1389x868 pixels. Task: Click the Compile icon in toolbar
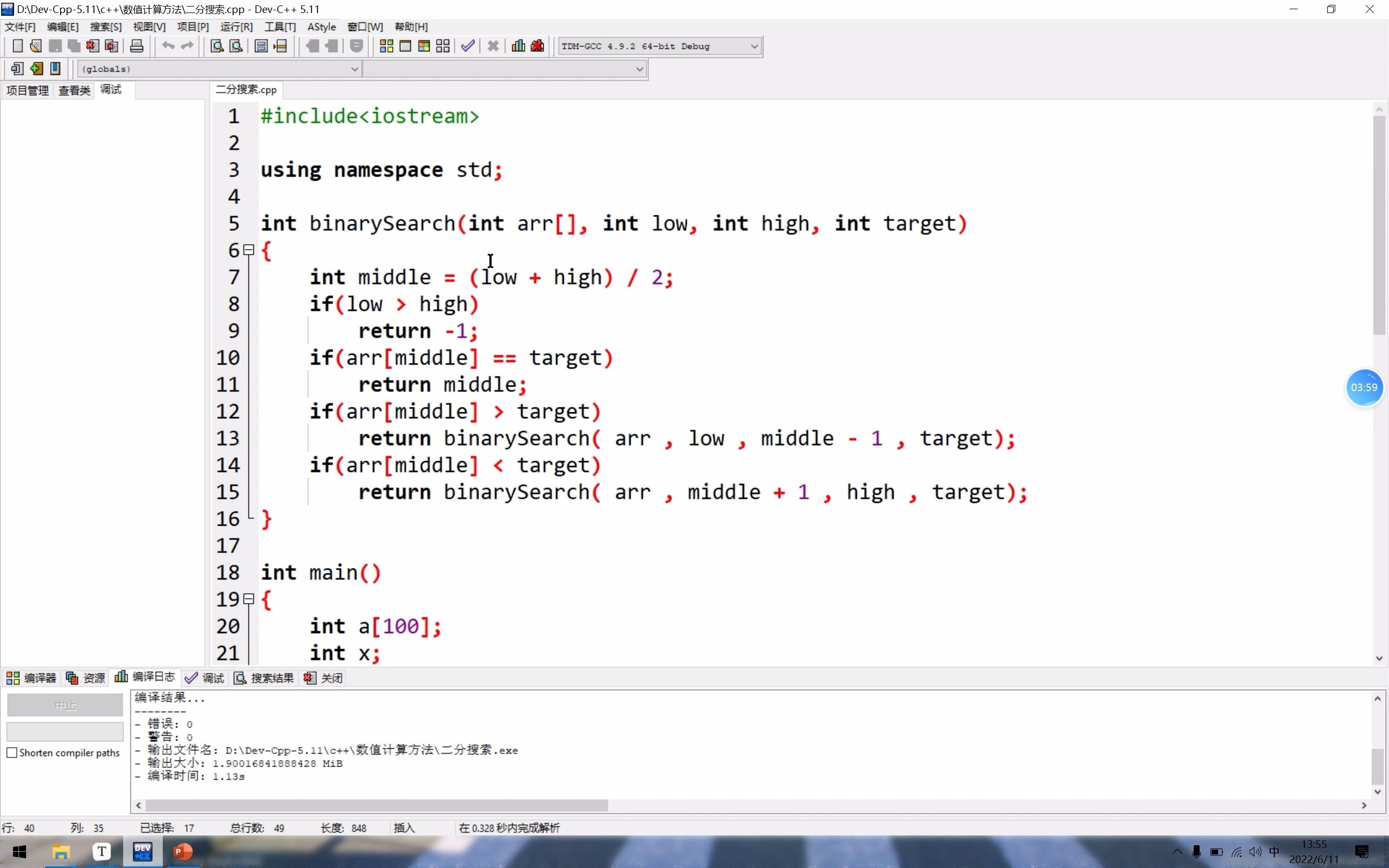click(x=386, y=46)
